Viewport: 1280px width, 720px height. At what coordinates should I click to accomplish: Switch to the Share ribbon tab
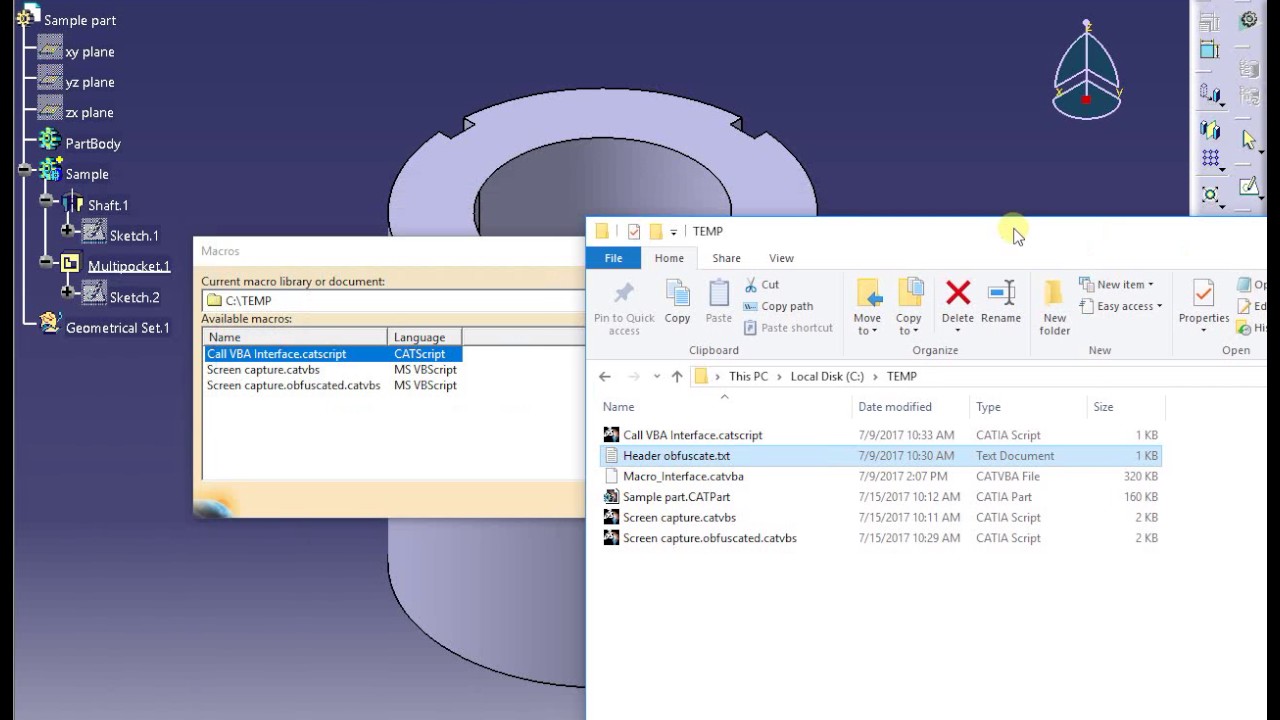click(726, 258)
